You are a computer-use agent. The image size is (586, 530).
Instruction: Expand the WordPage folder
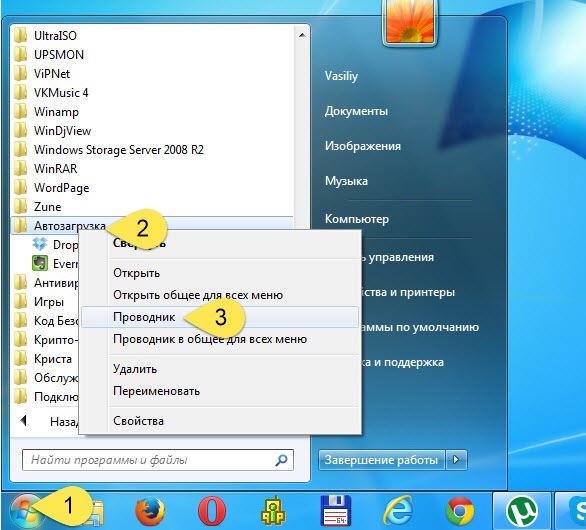pos(61,188)
